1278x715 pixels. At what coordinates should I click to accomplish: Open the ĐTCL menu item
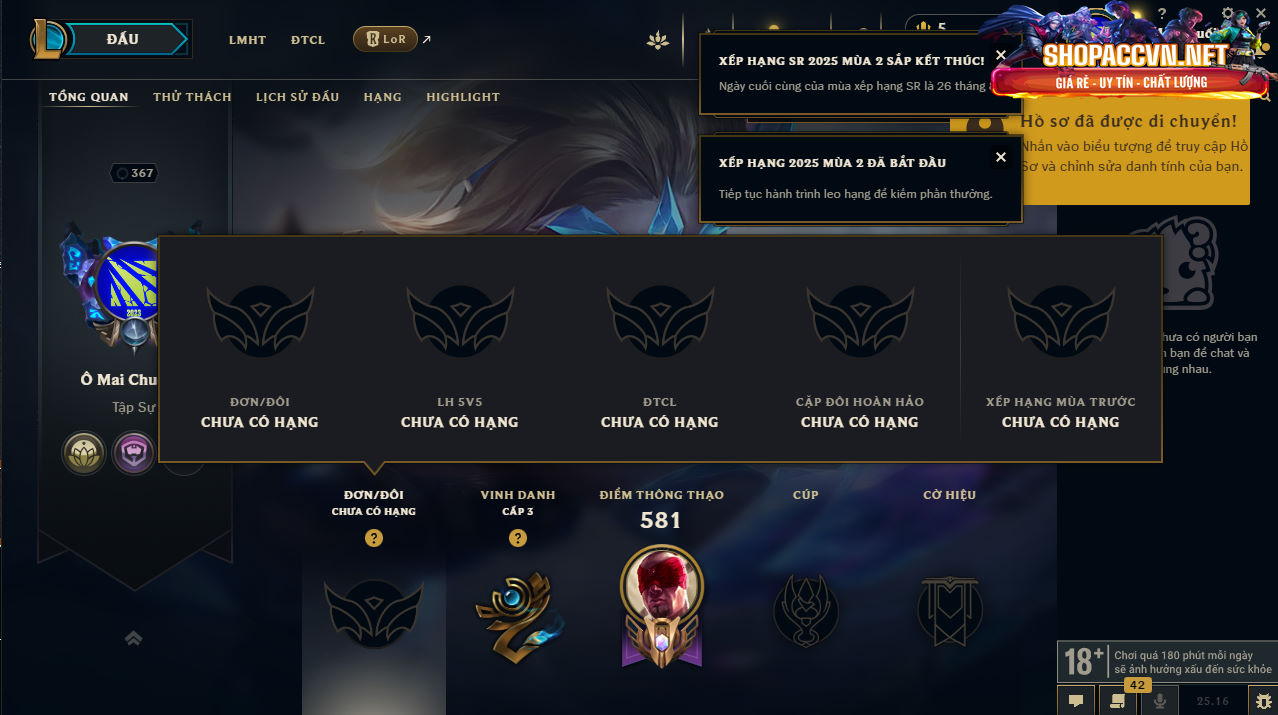pyautogui.click(x=308, y=40)
